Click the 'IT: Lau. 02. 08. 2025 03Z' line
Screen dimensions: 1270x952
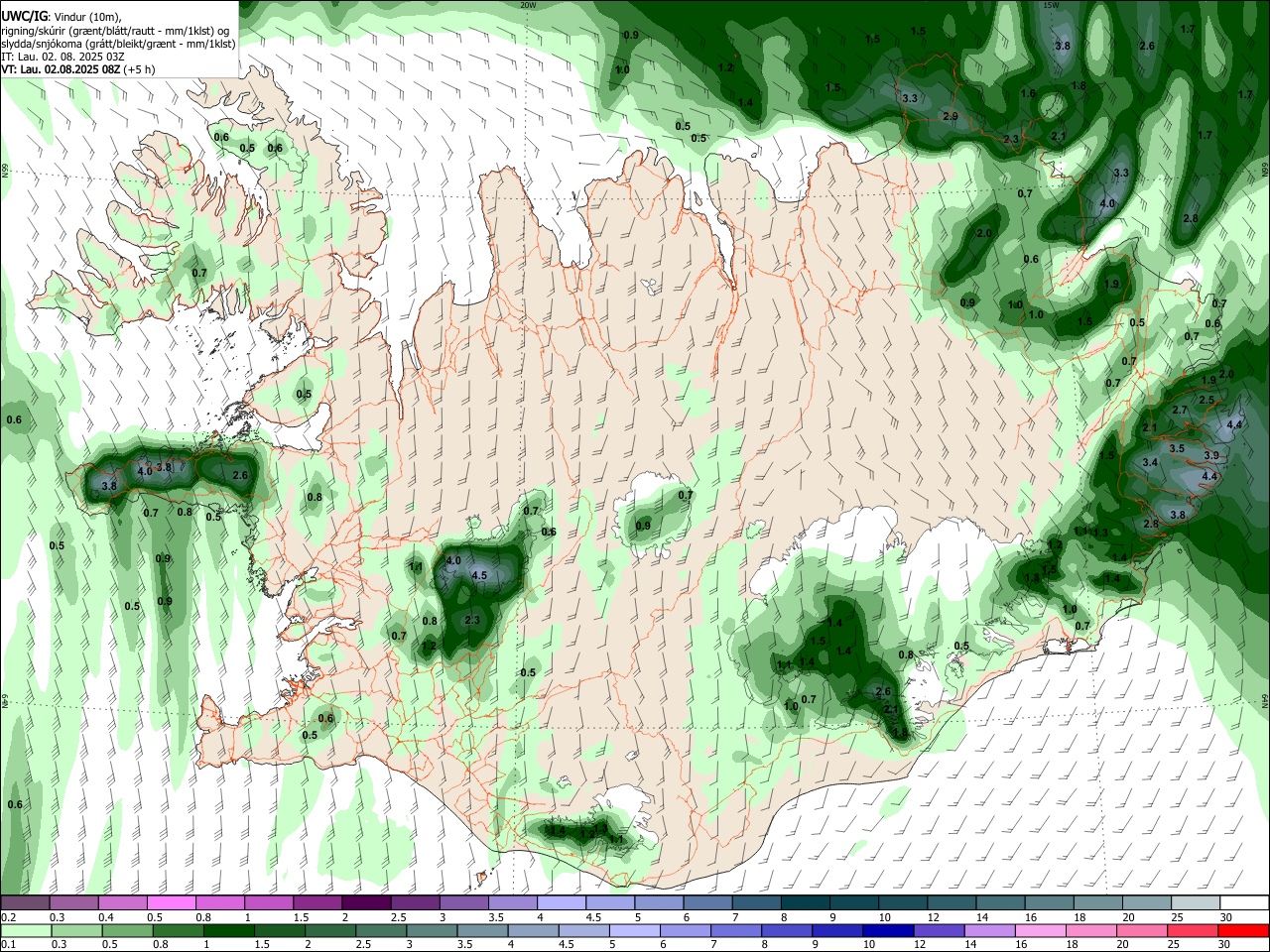pyautogui.click(x=63, y=57)
